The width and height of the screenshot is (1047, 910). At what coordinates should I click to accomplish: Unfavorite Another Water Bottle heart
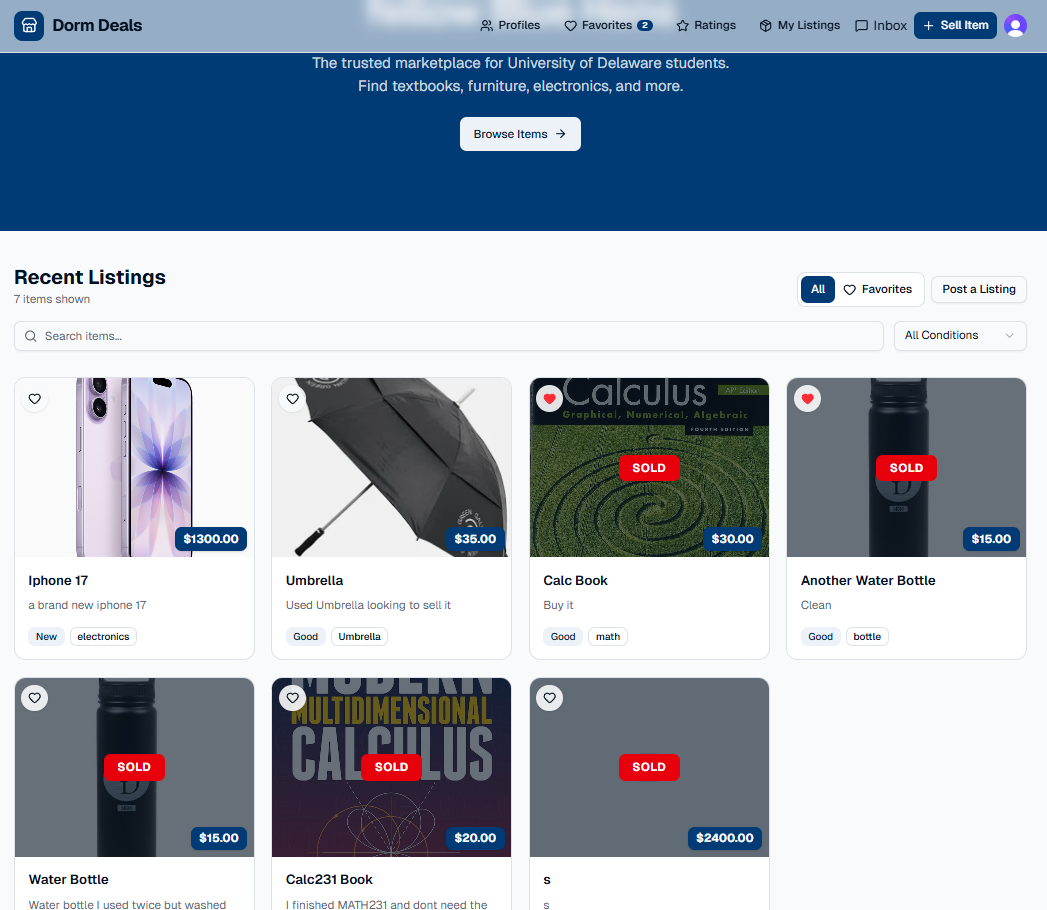807,399
